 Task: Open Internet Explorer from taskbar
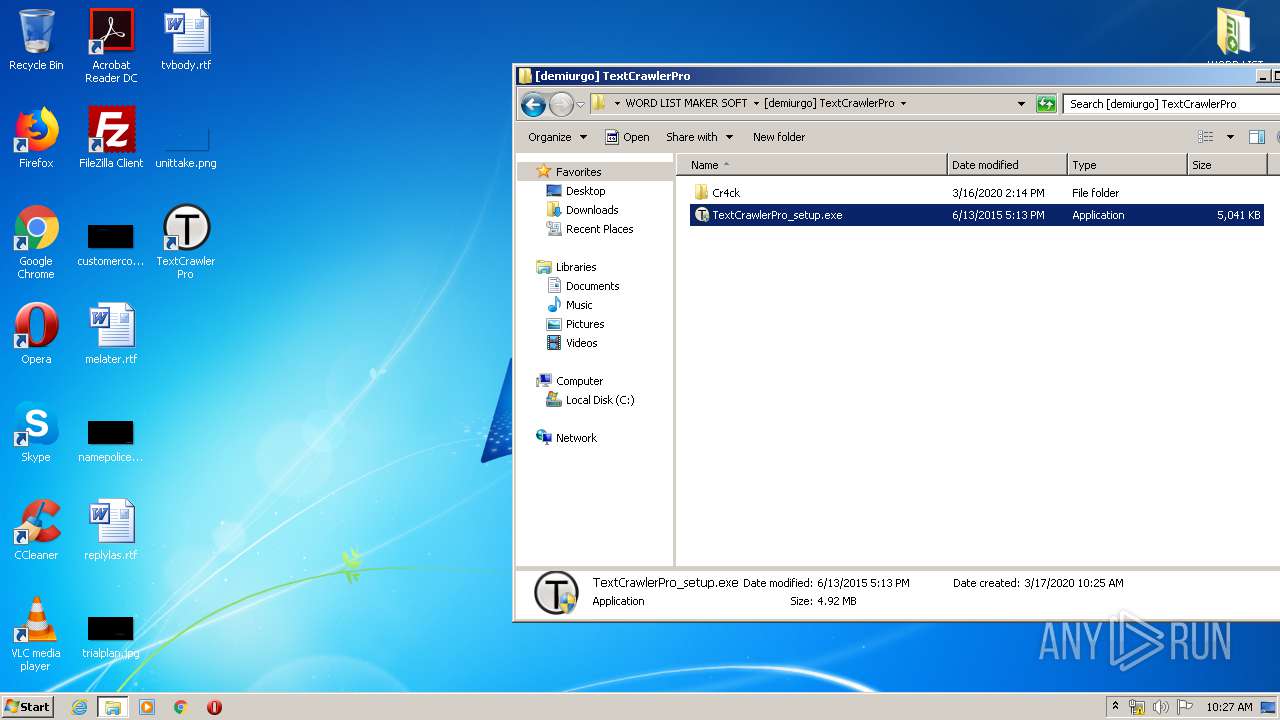pyautogui.click(x=79, y=707)
